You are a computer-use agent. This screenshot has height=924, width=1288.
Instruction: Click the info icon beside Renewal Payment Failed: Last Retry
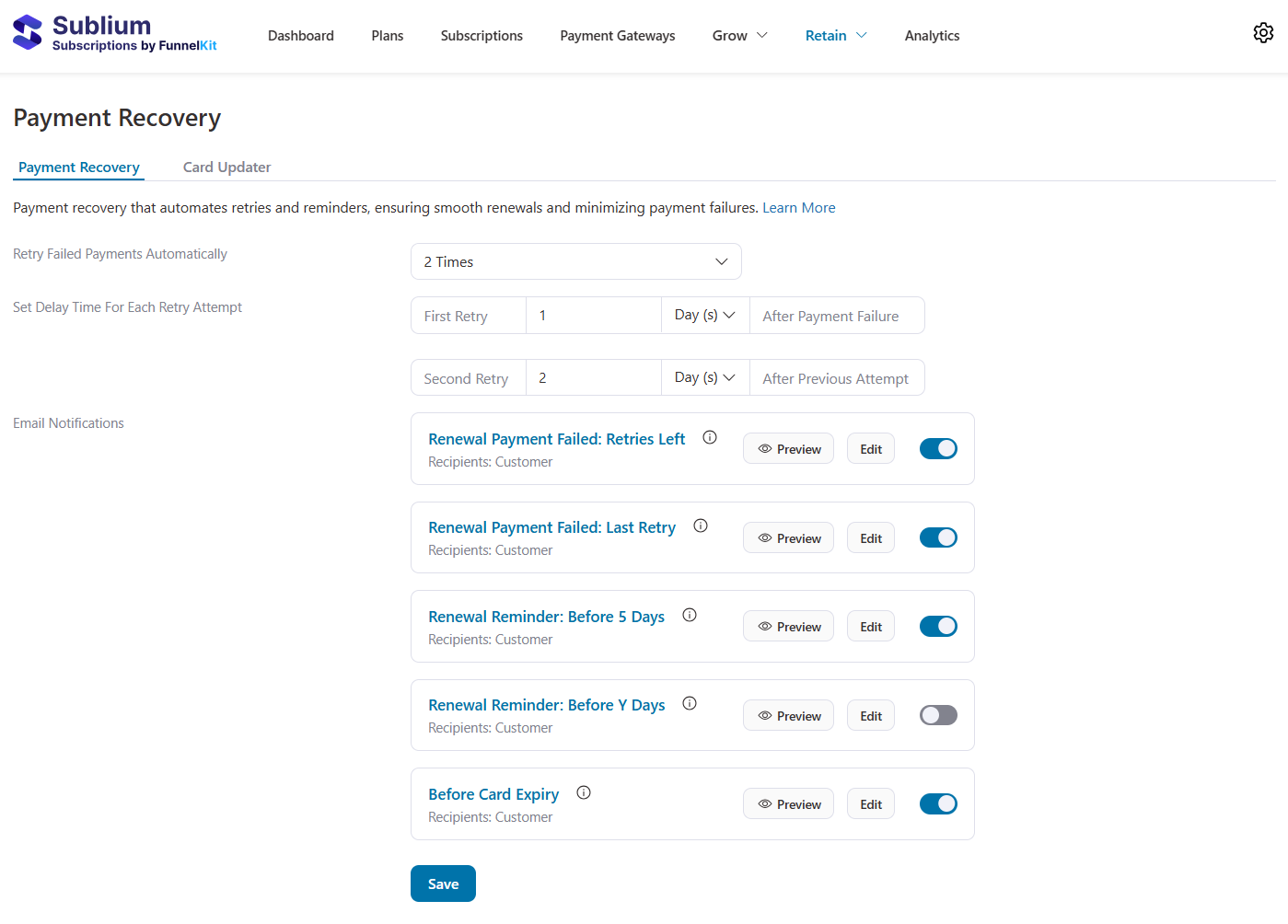point(701,526)
